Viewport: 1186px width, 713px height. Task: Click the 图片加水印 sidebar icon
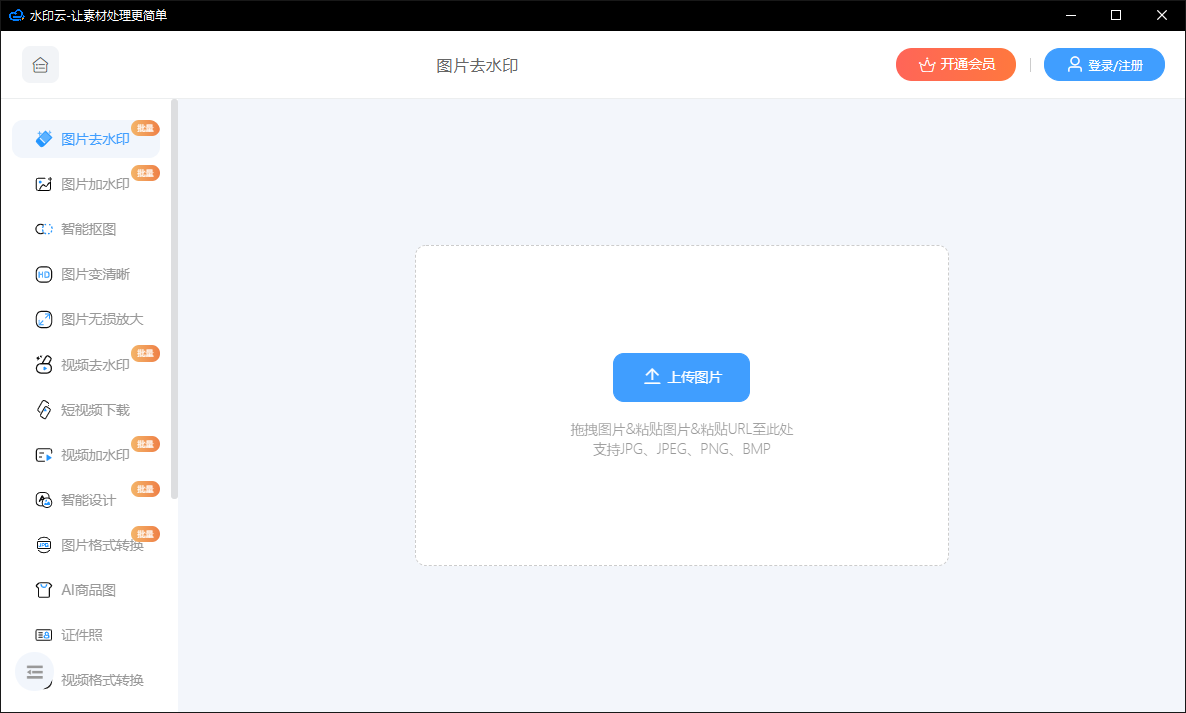(x=44, y=184)
